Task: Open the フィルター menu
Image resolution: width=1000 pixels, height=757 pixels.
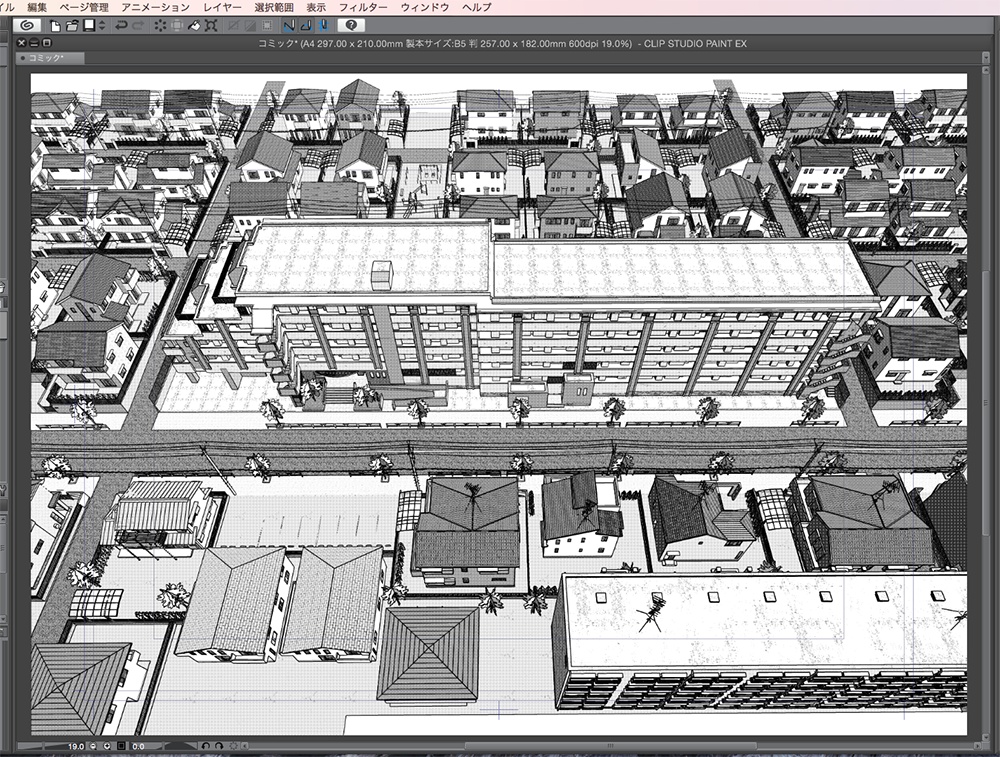Action: tap(363, 7)
